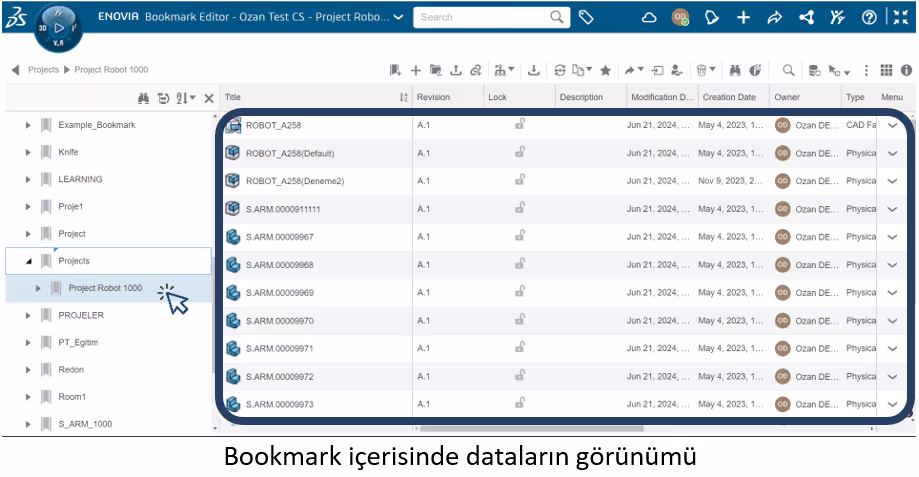This screenshot has width=919, height=477.
Task: Open the information panel icon
Action: click(906, 70)
